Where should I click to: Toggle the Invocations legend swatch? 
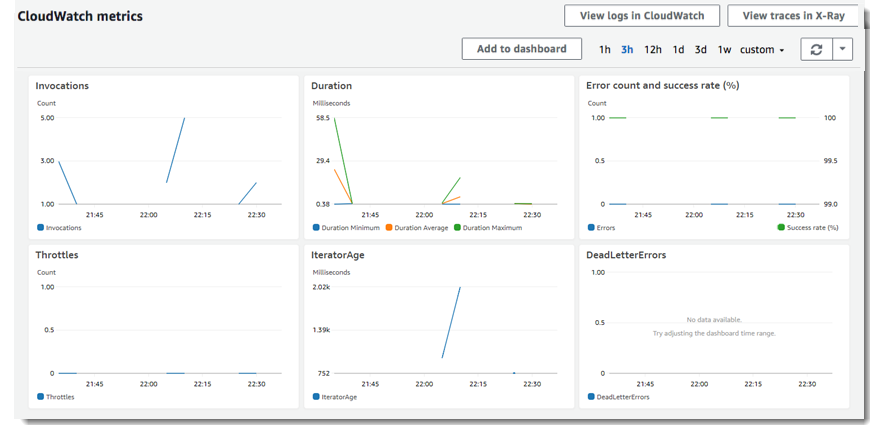tap(41, 228)
